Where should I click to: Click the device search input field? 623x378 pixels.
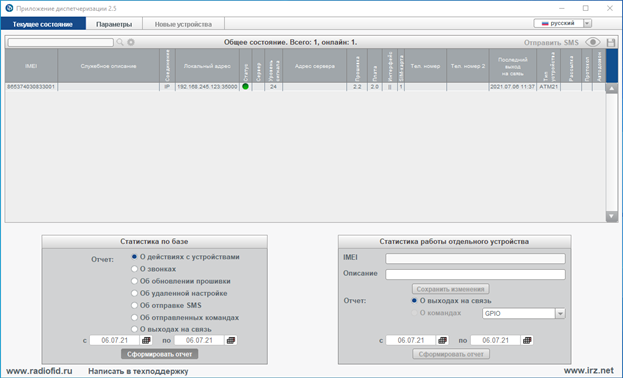click(61, 42)
